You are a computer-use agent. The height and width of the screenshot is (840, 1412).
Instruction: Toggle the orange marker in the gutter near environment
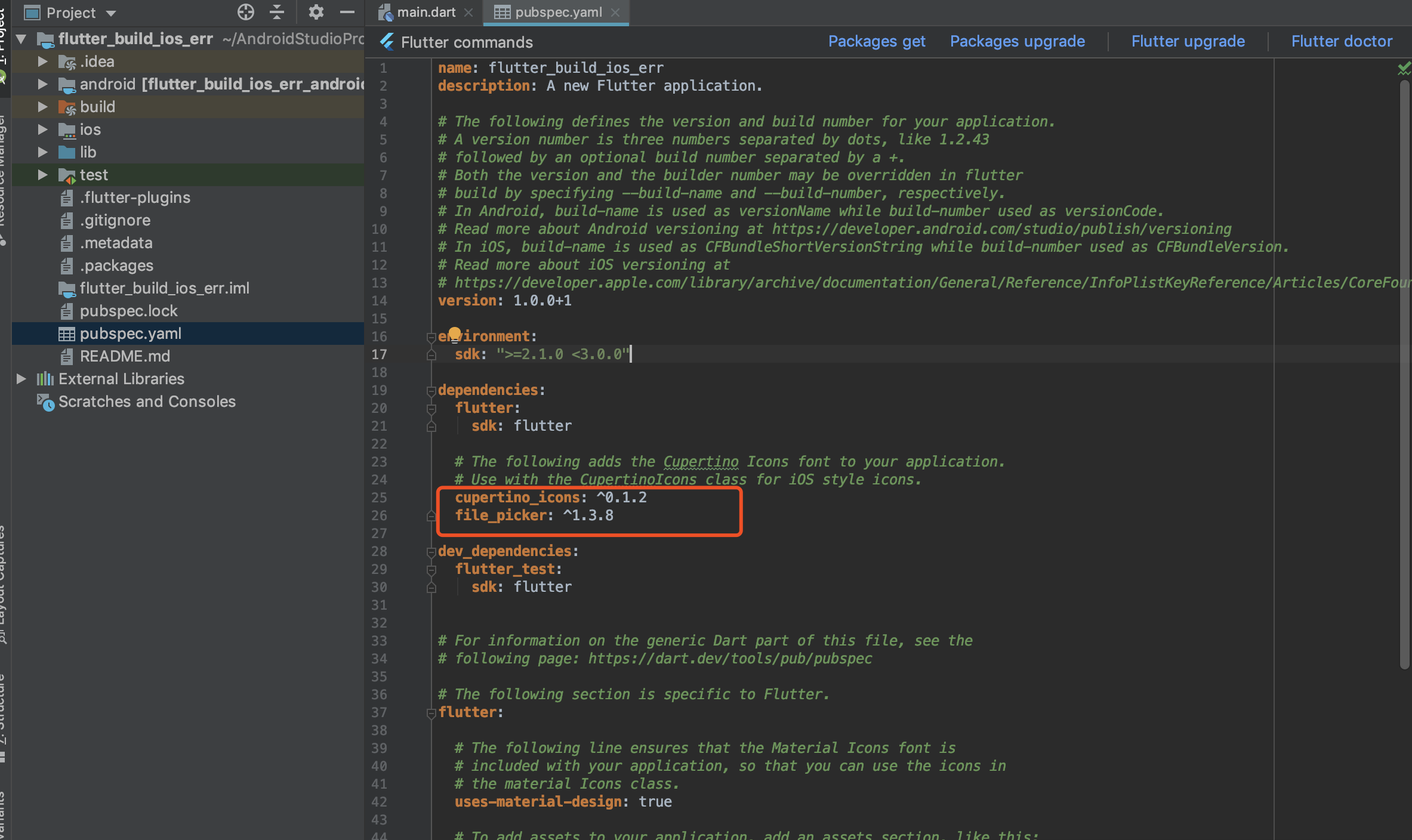[455, 333]
